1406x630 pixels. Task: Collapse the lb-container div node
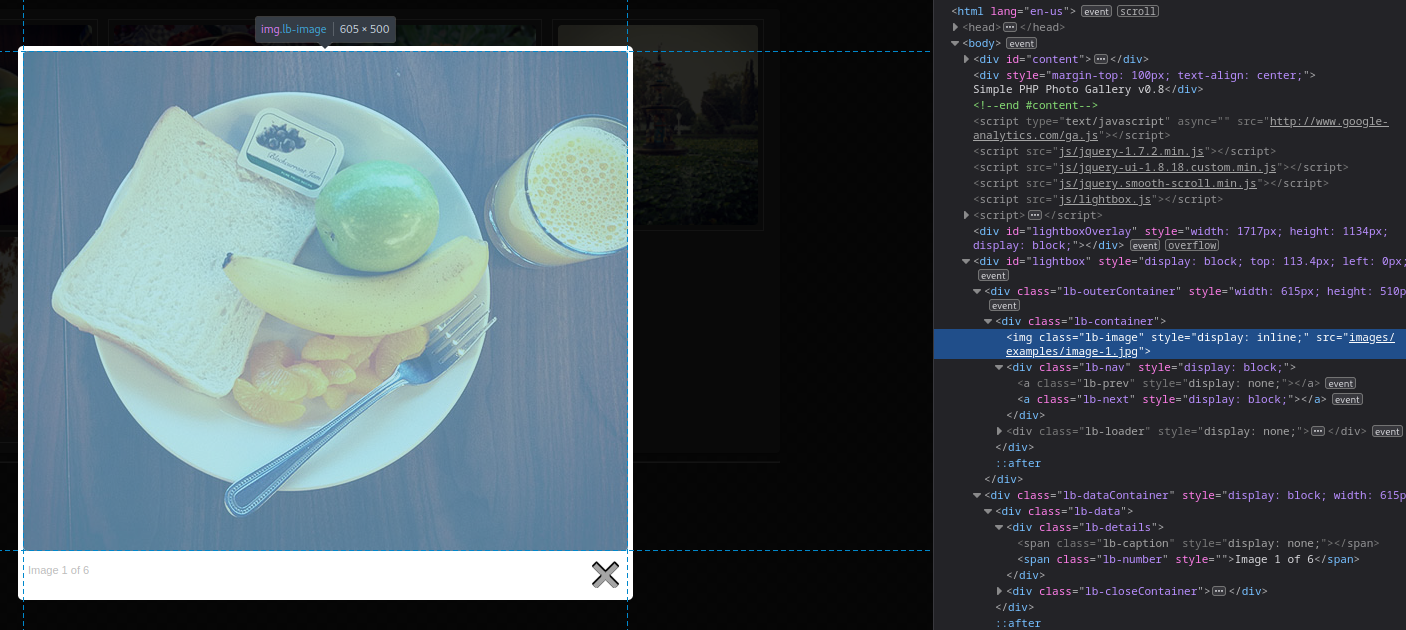tap(989, 321)
